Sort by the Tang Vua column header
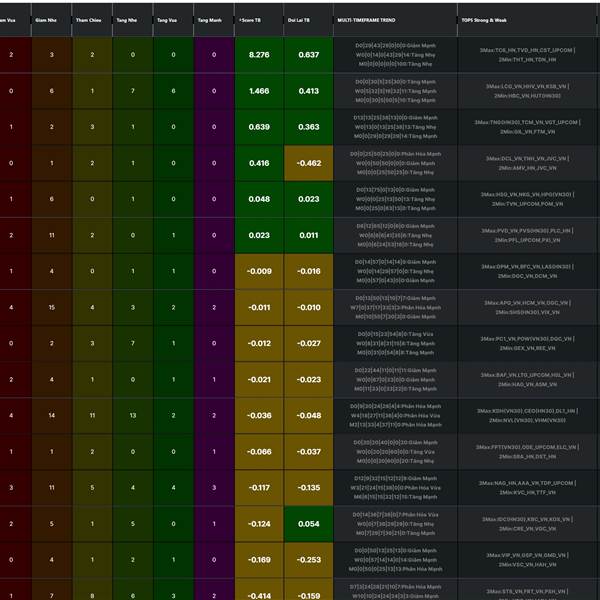 tap(173, 20)
